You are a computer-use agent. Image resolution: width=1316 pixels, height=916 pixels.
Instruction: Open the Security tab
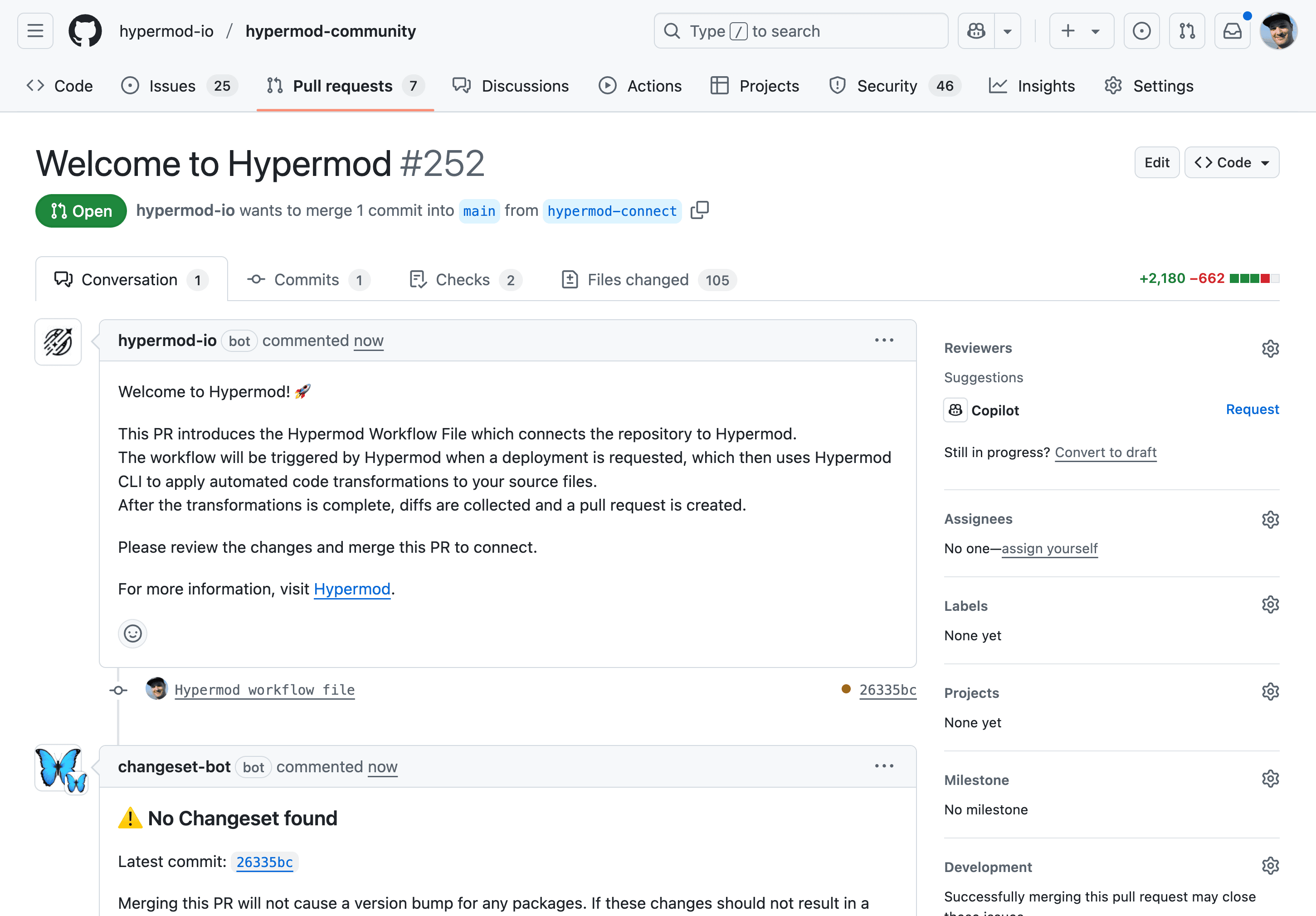895,86
